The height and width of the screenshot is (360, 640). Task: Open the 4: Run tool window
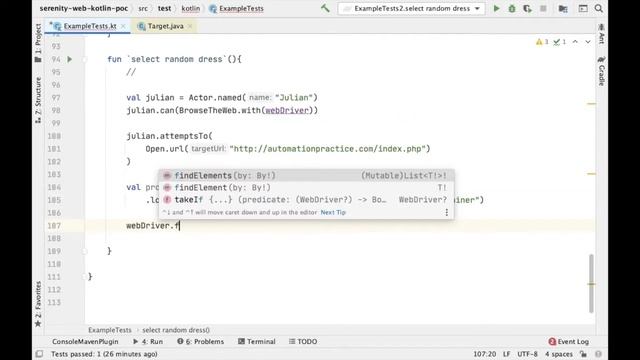[148, 342]
